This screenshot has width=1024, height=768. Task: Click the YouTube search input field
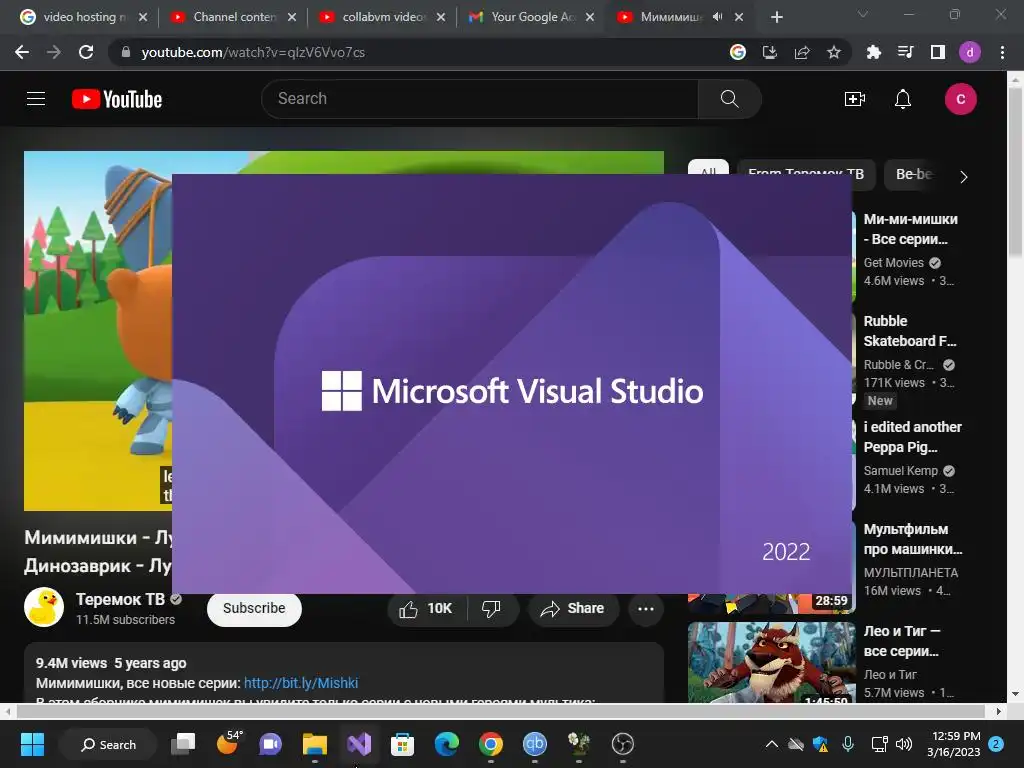tap(479, 99)
